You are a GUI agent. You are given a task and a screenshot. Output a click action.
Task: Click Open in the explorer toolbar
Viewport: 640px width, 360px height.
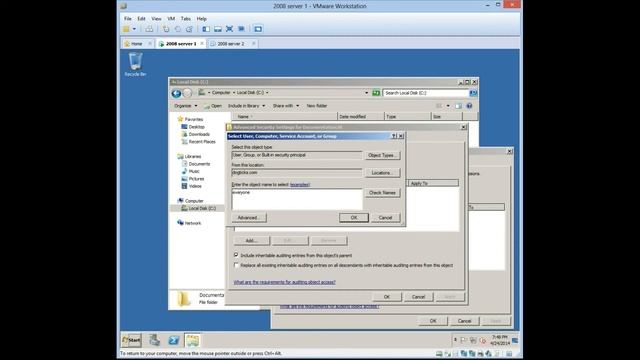pyautogui.click(x=213, y=106)
